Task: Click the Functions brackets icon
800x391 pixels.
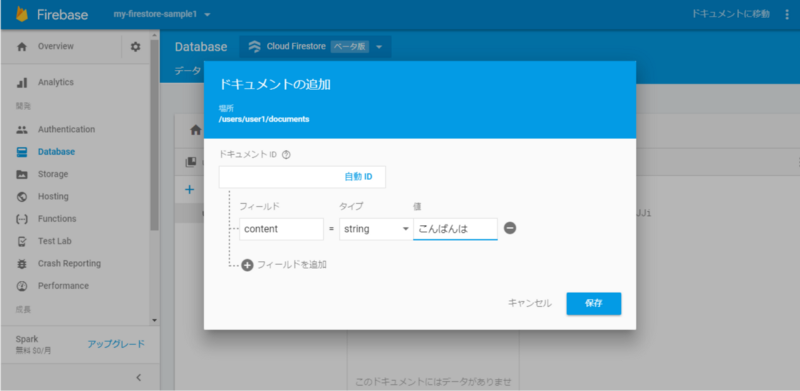Action: pyautogui.click(x=21, y=219)
